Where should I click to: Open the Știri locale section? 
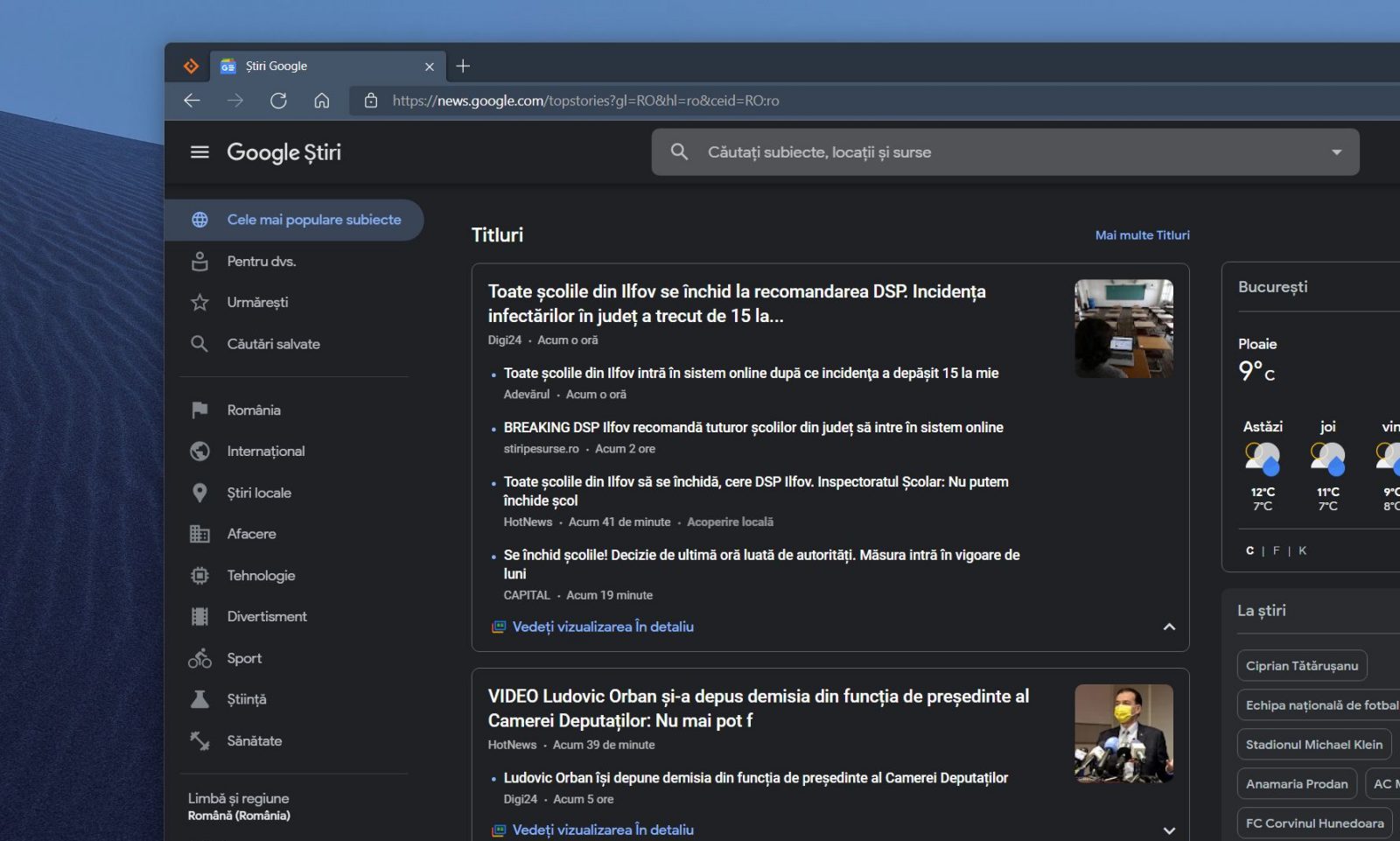point(259,493)
